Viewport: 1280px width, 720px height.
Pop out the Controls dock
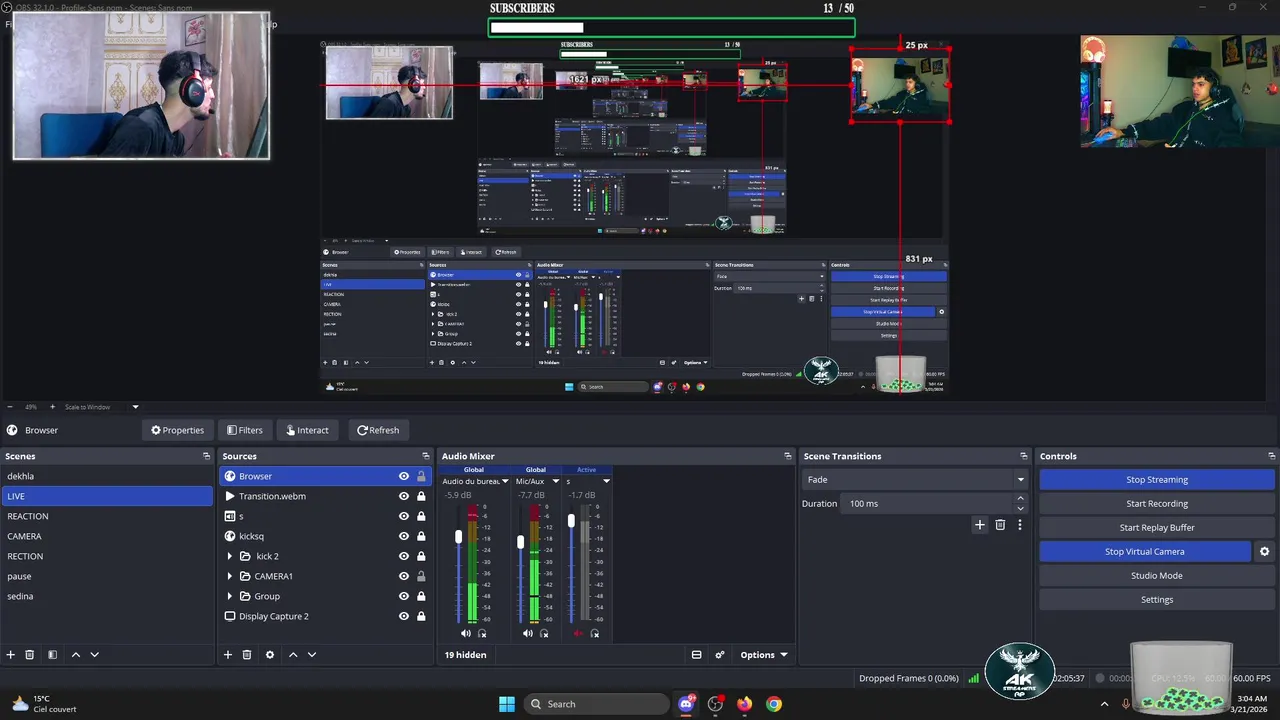click(1271, 456)
